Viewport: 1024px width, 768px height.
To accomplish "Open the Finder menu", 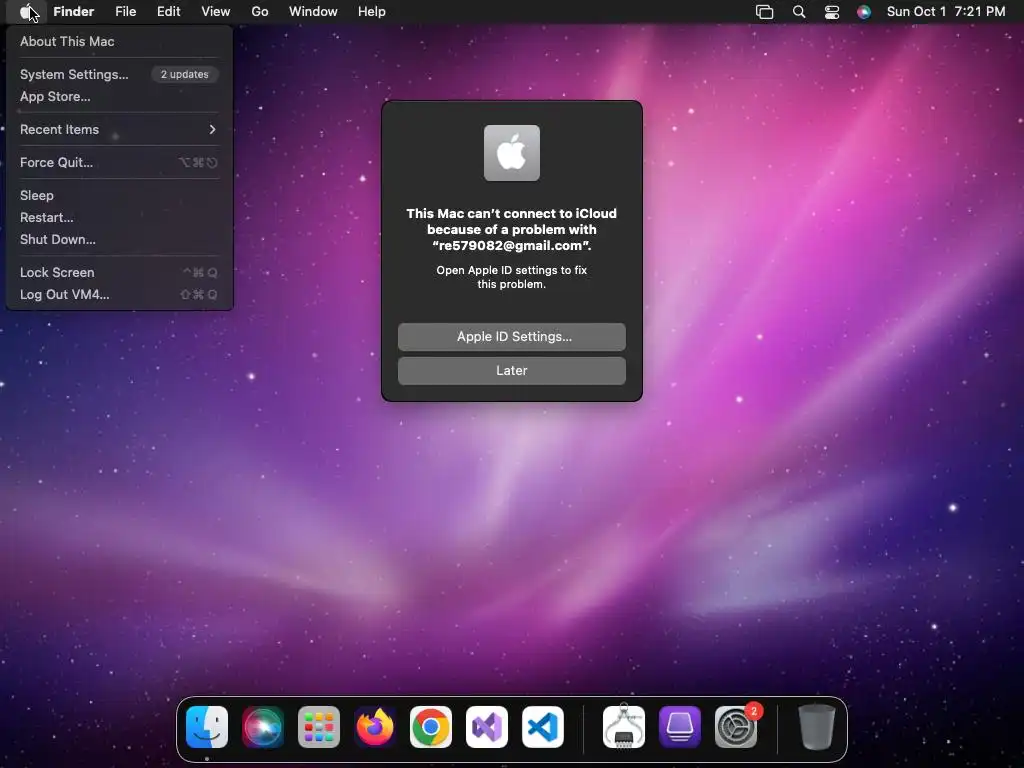I will point(73,12).
